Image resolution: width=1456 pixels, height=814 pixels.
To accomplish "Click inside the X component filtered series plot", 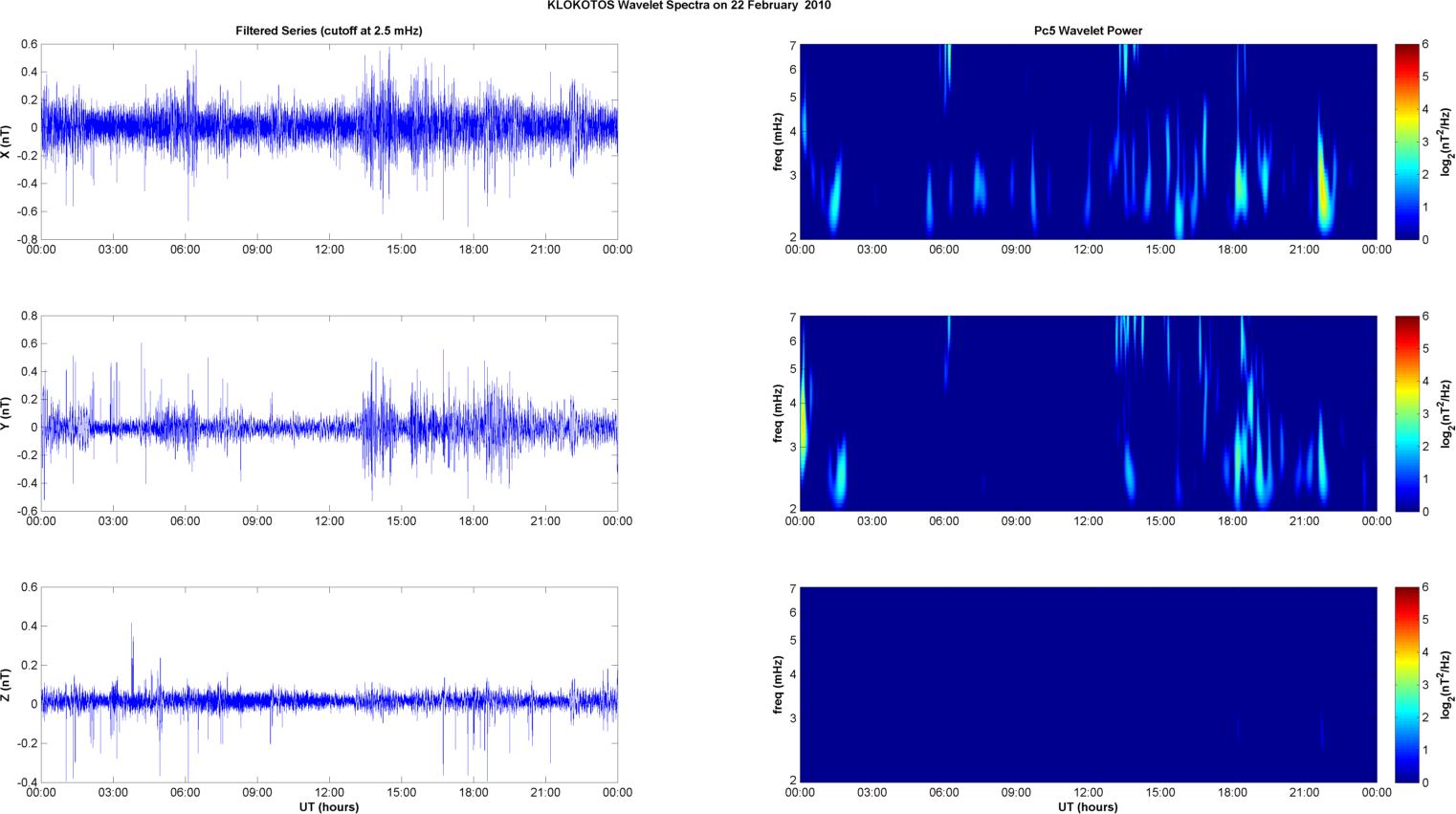I will (x=329, y=142).
